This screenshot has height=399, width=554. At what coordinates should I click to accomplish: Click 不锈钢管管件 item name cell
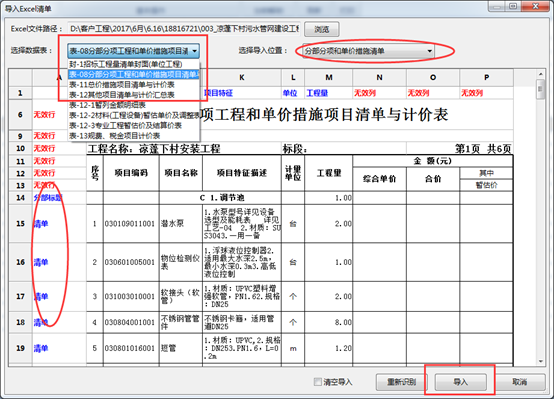point(181,322)
